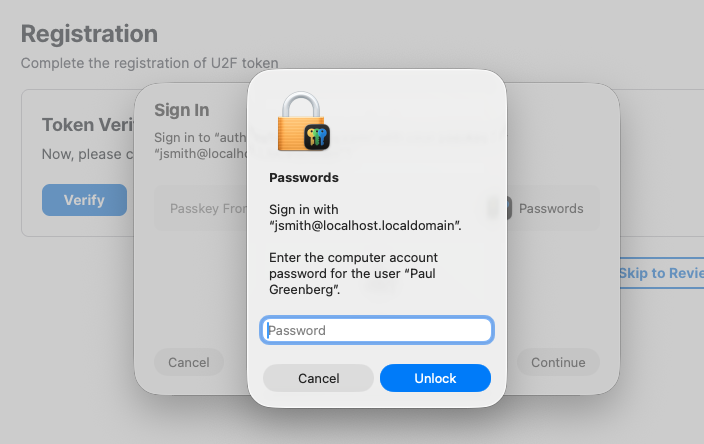Click the jsmith@localhost.localdomain text in dialog
The height and width of the screenshot is (444, 704).
coord(365,226)
